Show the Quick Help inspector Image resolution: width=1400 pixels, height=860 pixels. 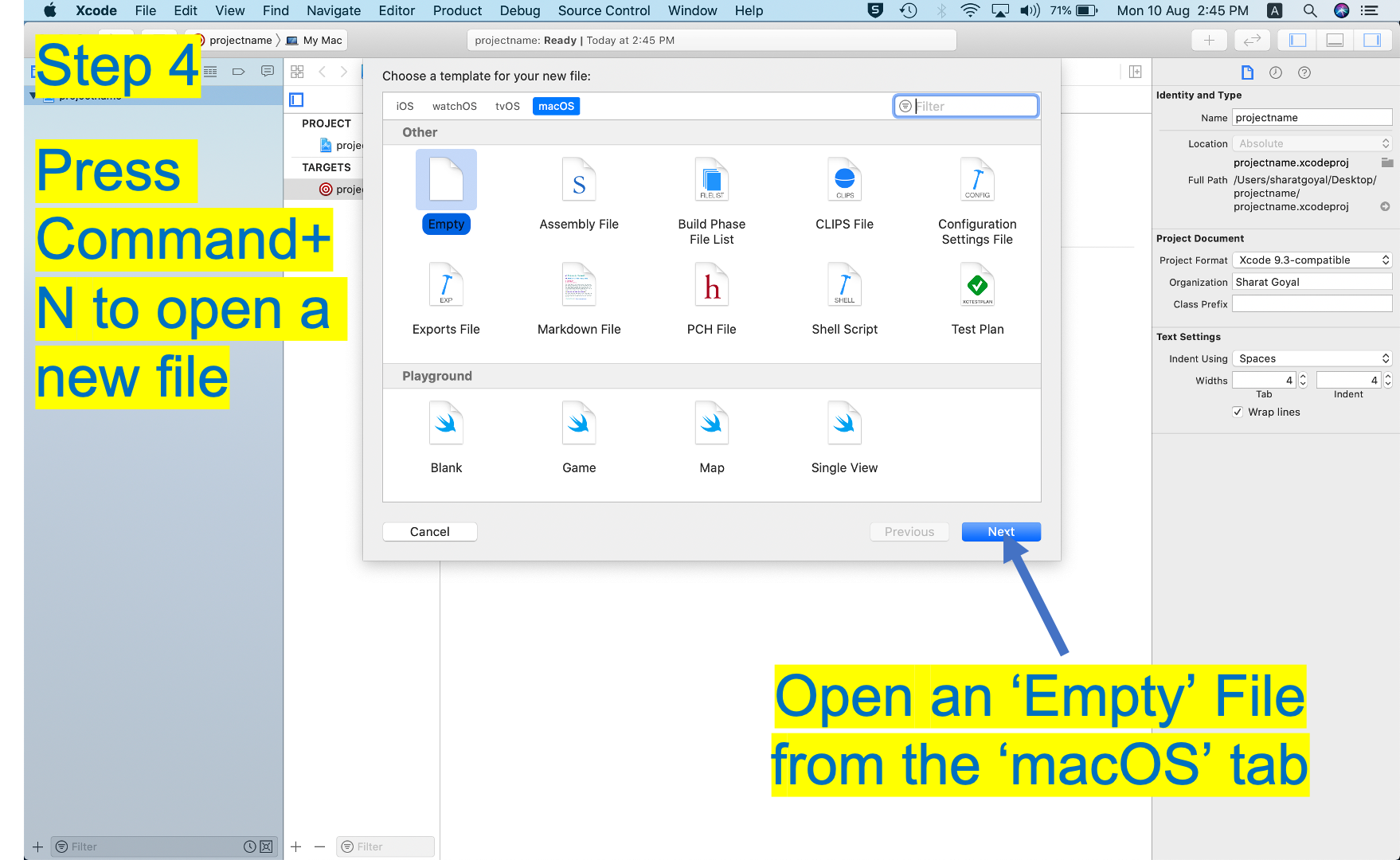tap(1304, 72)
